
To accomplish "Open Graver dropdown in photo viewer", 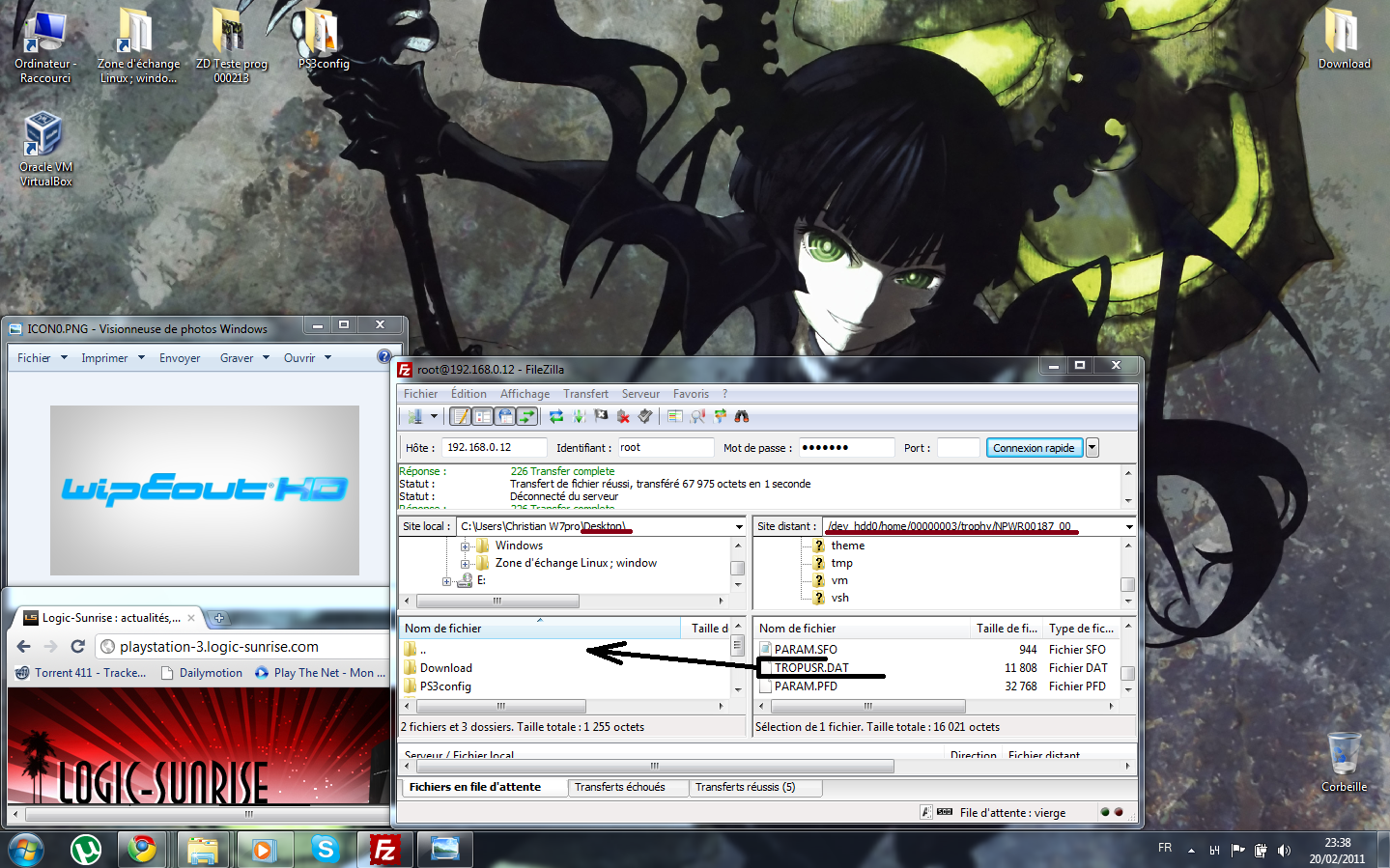I will click(x=244, y=358).
